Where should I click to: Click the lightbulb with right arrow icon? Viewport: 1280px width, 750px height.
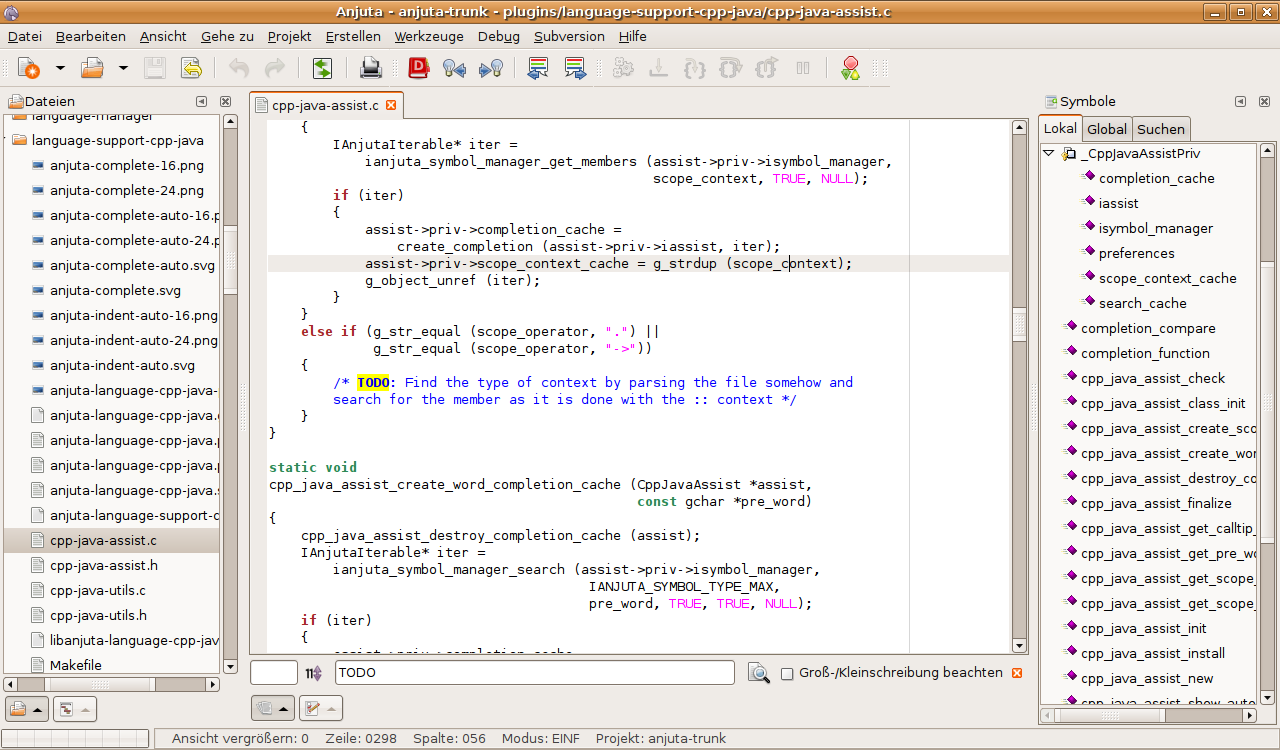click(491, 68)
